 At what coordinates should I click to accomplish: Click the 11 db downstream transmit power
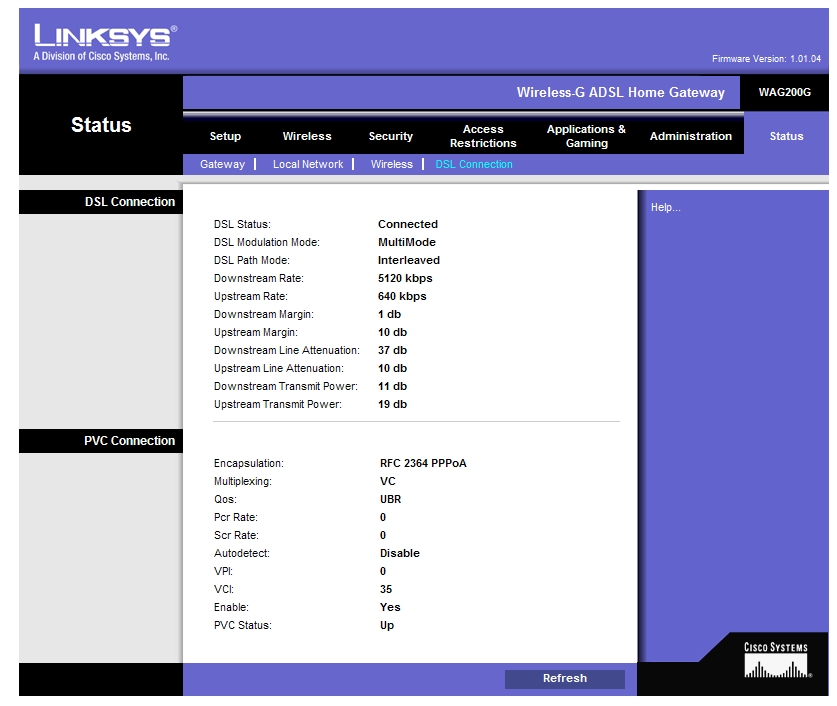coord(392,386)
